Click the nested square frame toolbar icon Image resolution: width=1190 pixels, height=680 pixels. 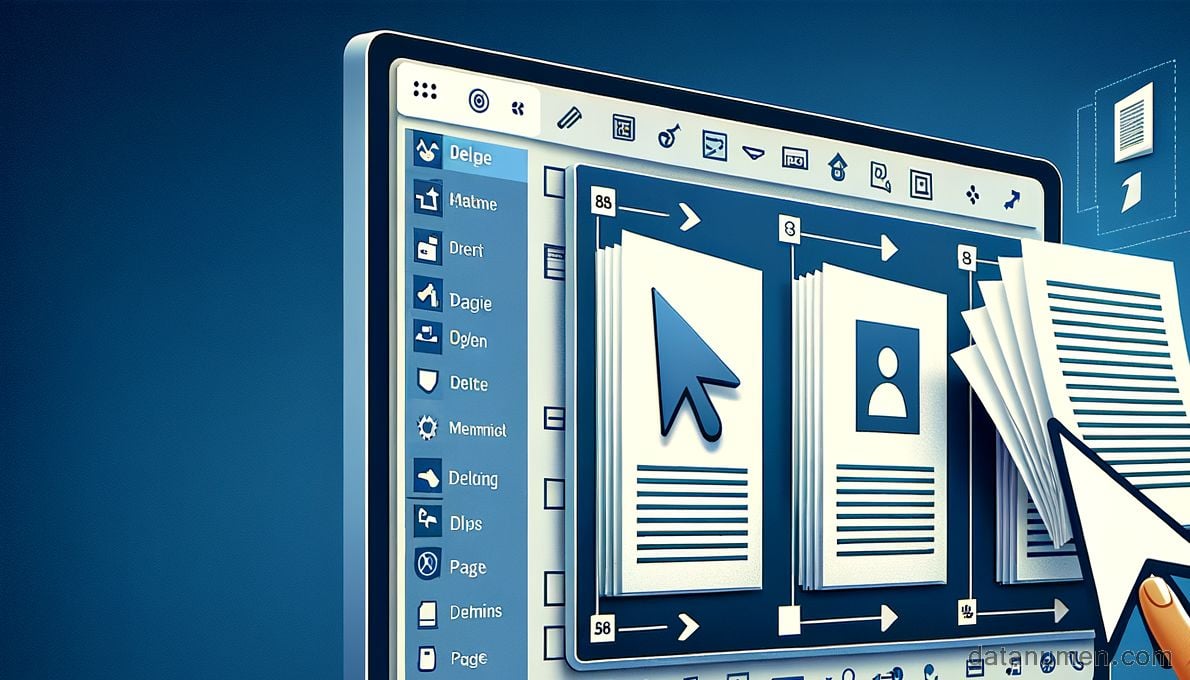click(x=921, y=183)
